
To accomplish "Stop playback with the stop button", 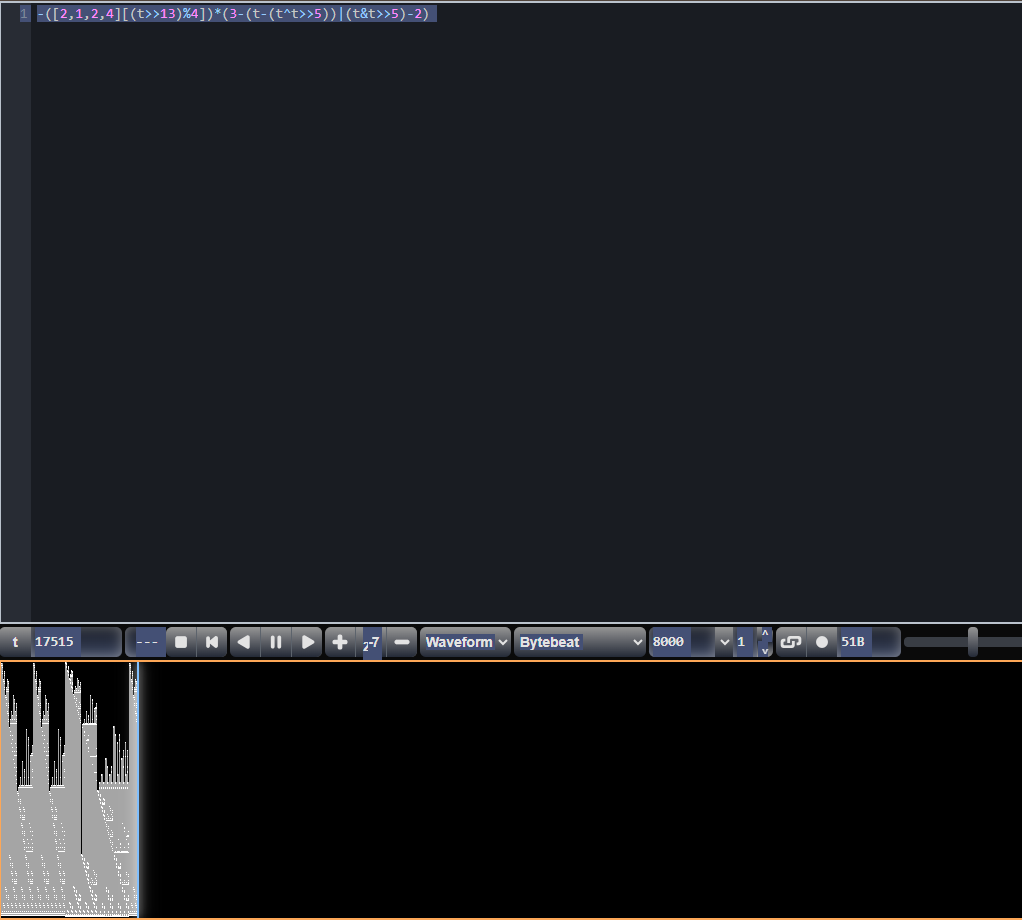I will [181, 642].
